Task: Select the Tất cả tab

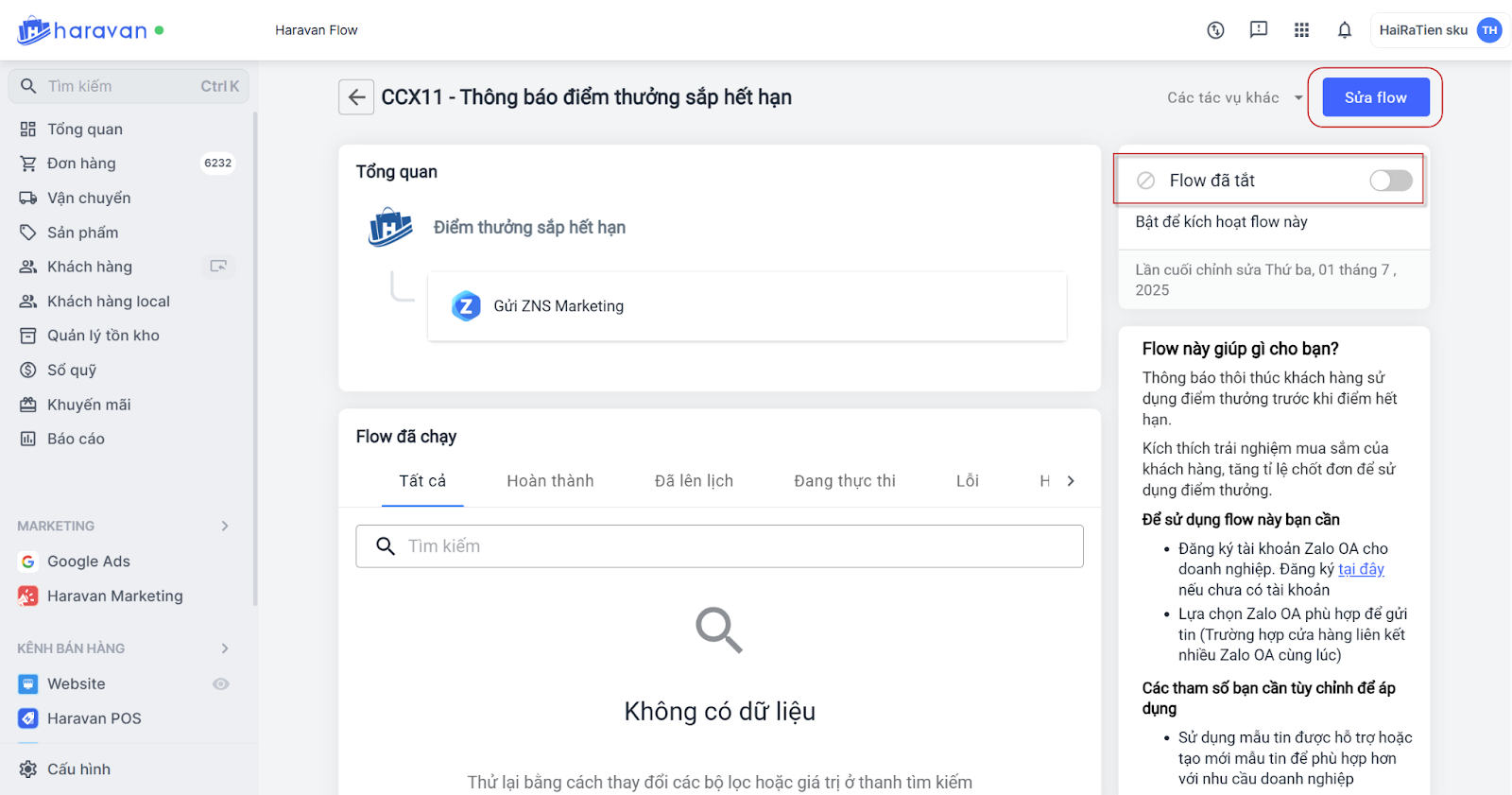Action: click(x=422, y=481)
